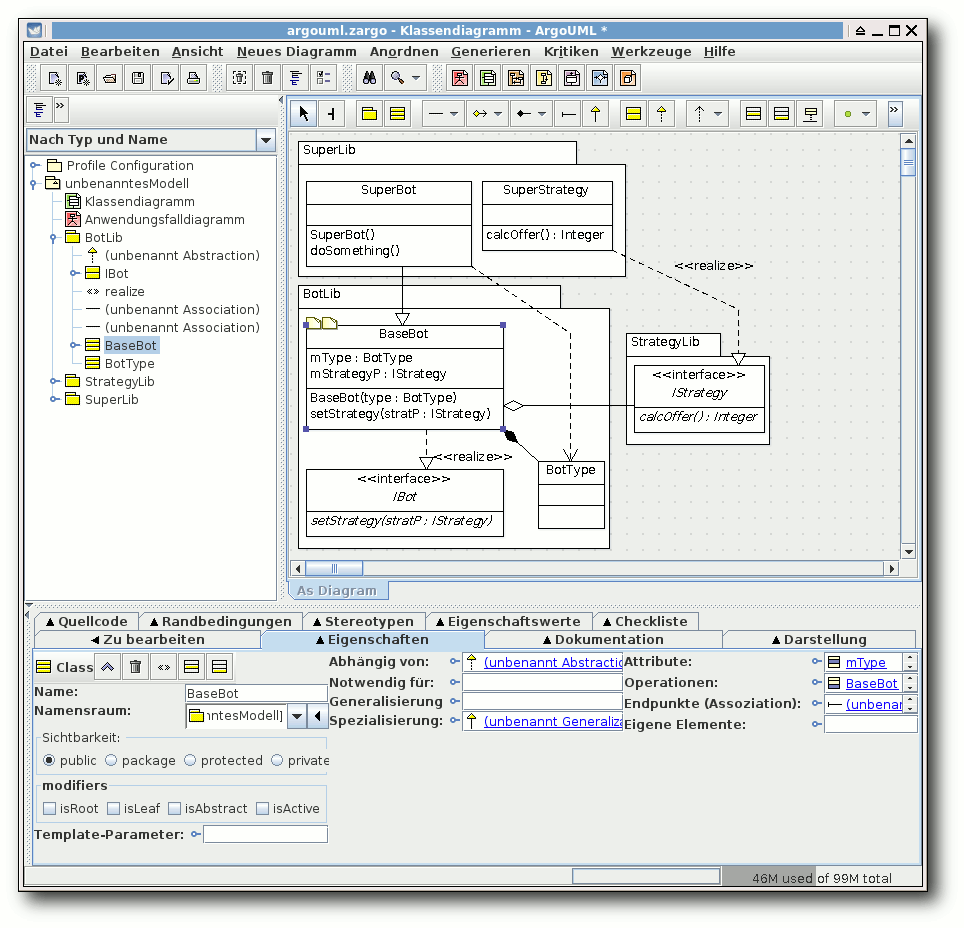Screen dimensions: 964x928
Task: Open the Namensraum dropdown arrow
Action: pos(297,716)
